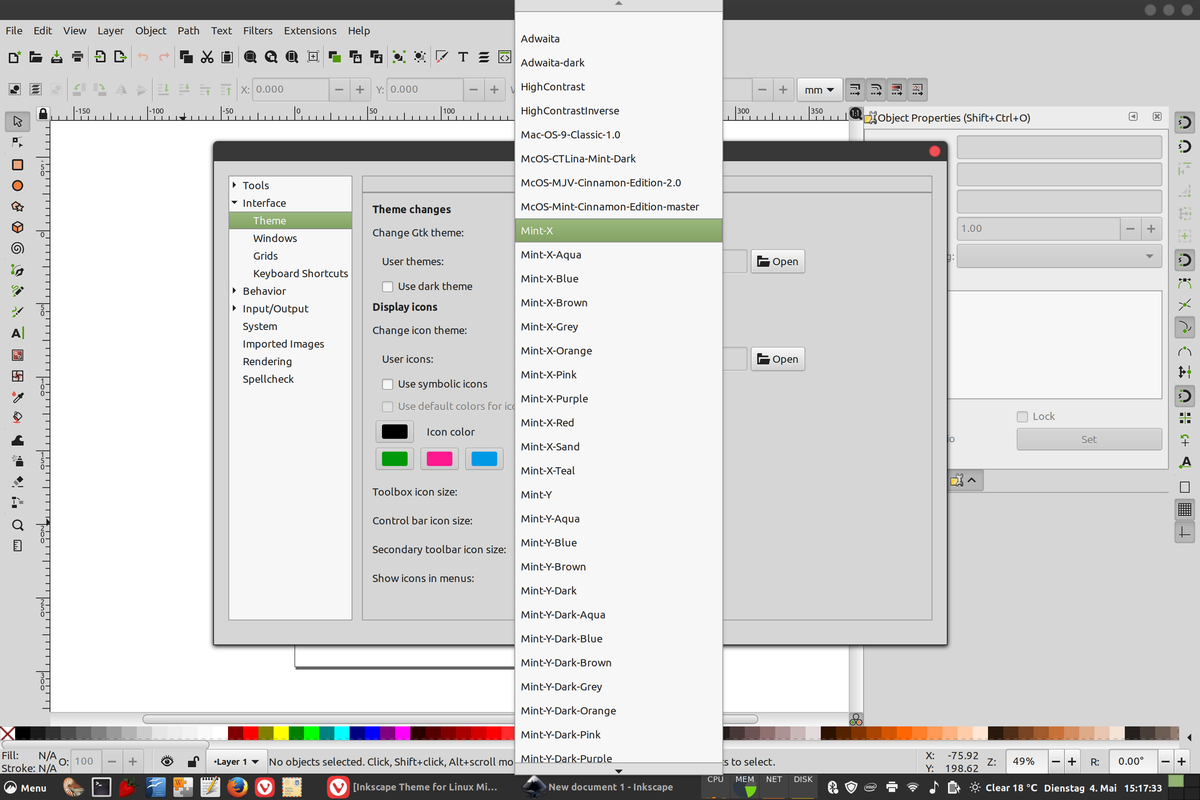Choose HighContrast from theme list

(618, 87)
